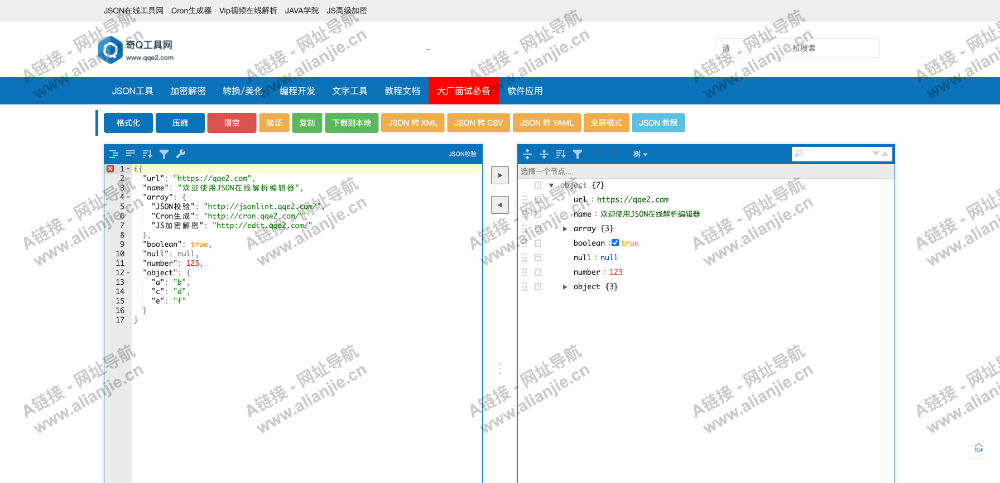Click the format JSON icon in code editor
1000x483 pixels.
click(114, 154)
